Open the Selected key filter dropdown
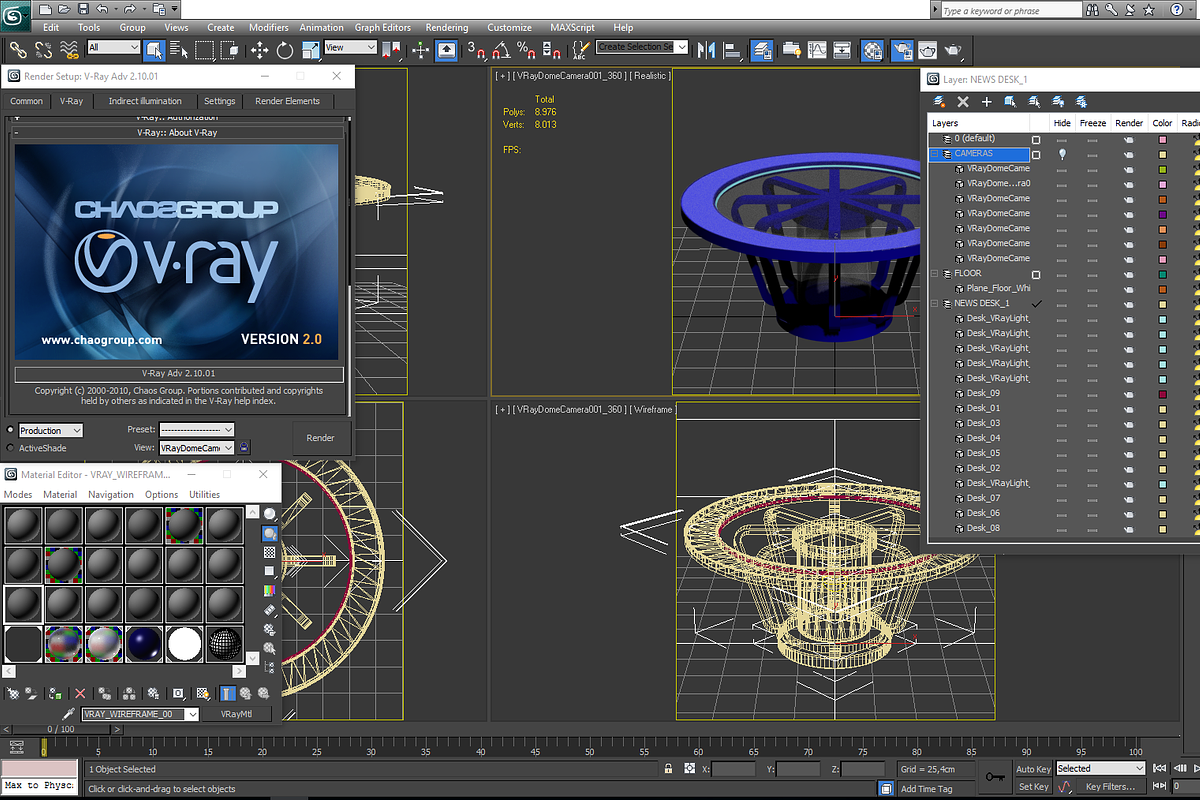 click(x=1099, y=768)
